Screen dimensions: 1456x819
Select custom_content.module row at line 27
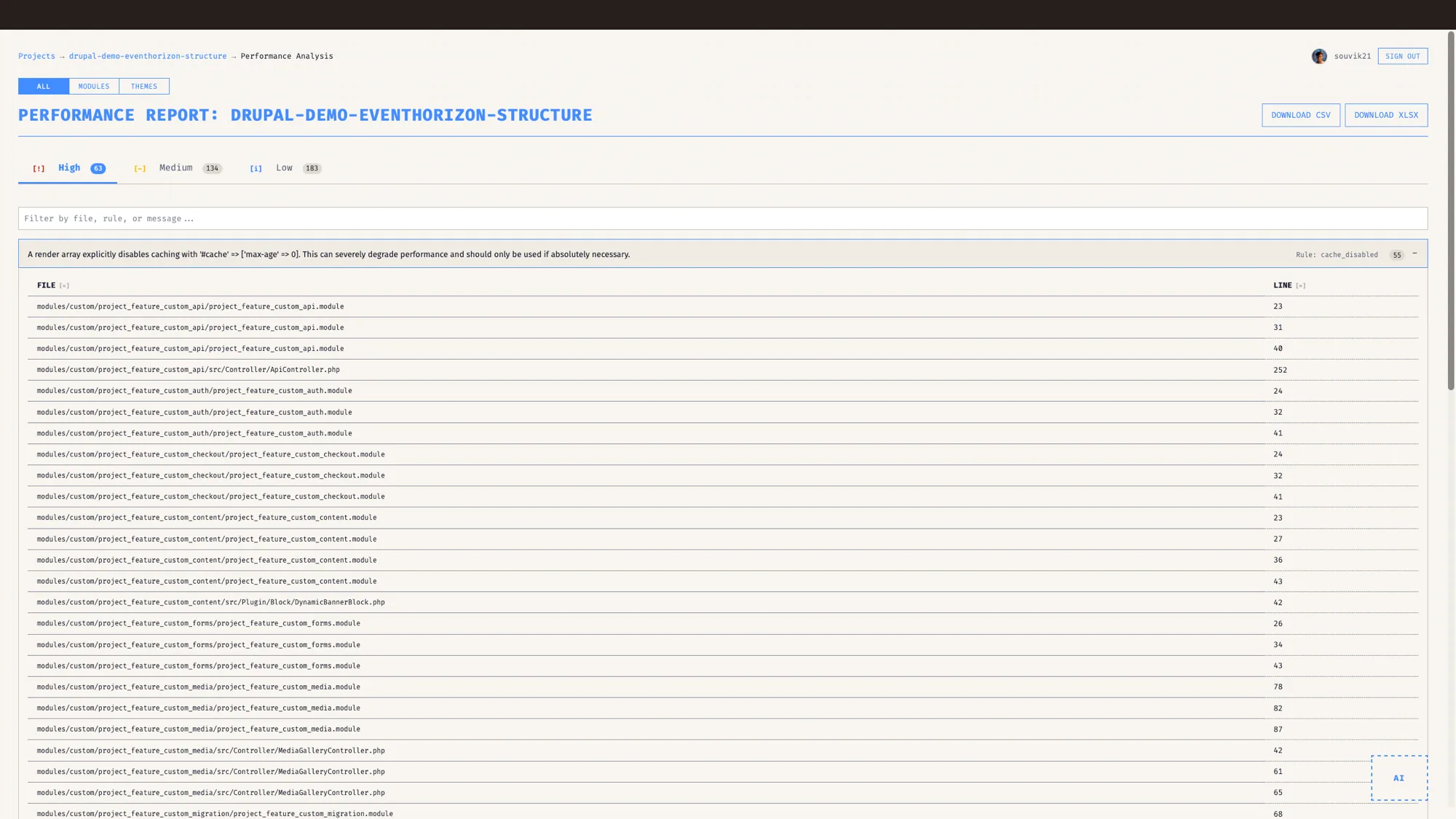pos(723,539)
